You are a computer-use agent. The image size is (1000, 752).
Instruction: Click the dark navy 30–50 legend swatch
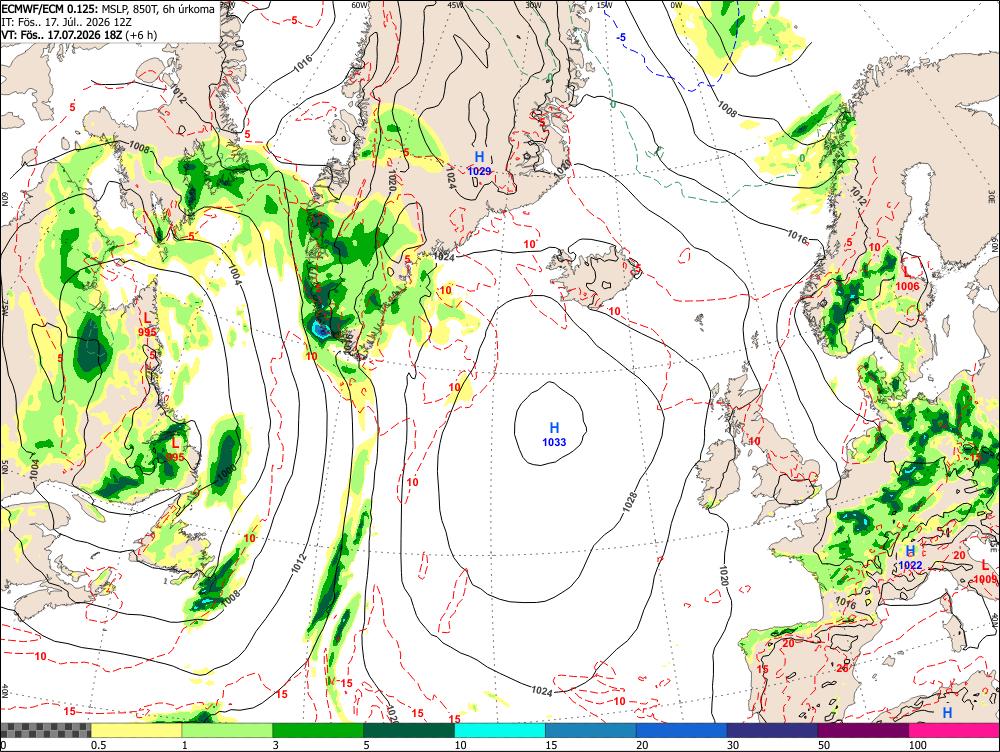(772, 730)
